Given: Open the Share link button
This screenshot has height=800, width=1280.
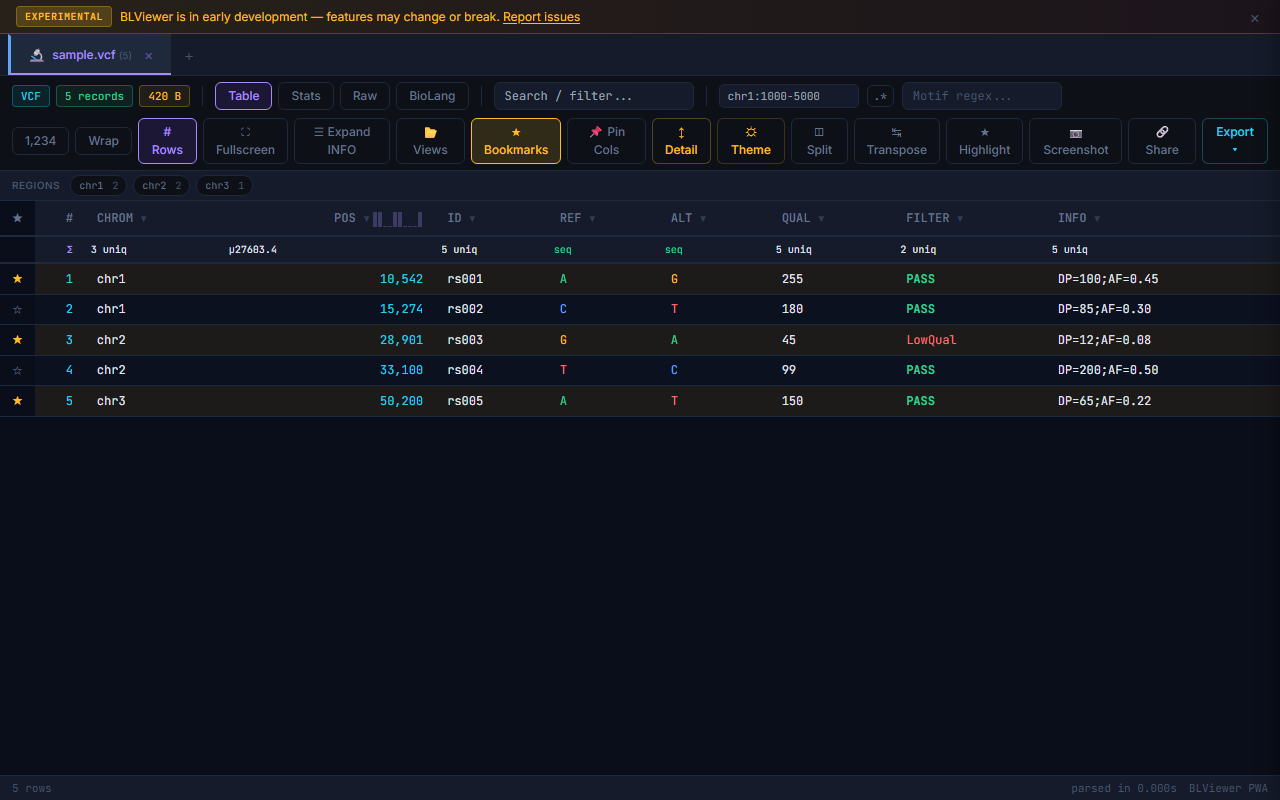Looking at the screenshot, I should click(x=1161, y=141).
